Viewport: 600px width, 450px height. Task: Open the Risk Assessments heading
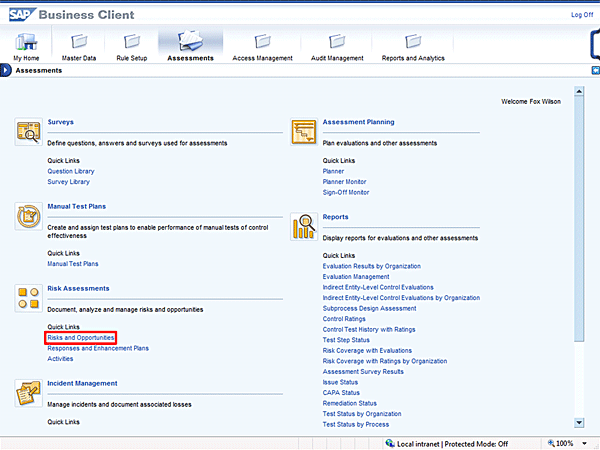[78, 289]
